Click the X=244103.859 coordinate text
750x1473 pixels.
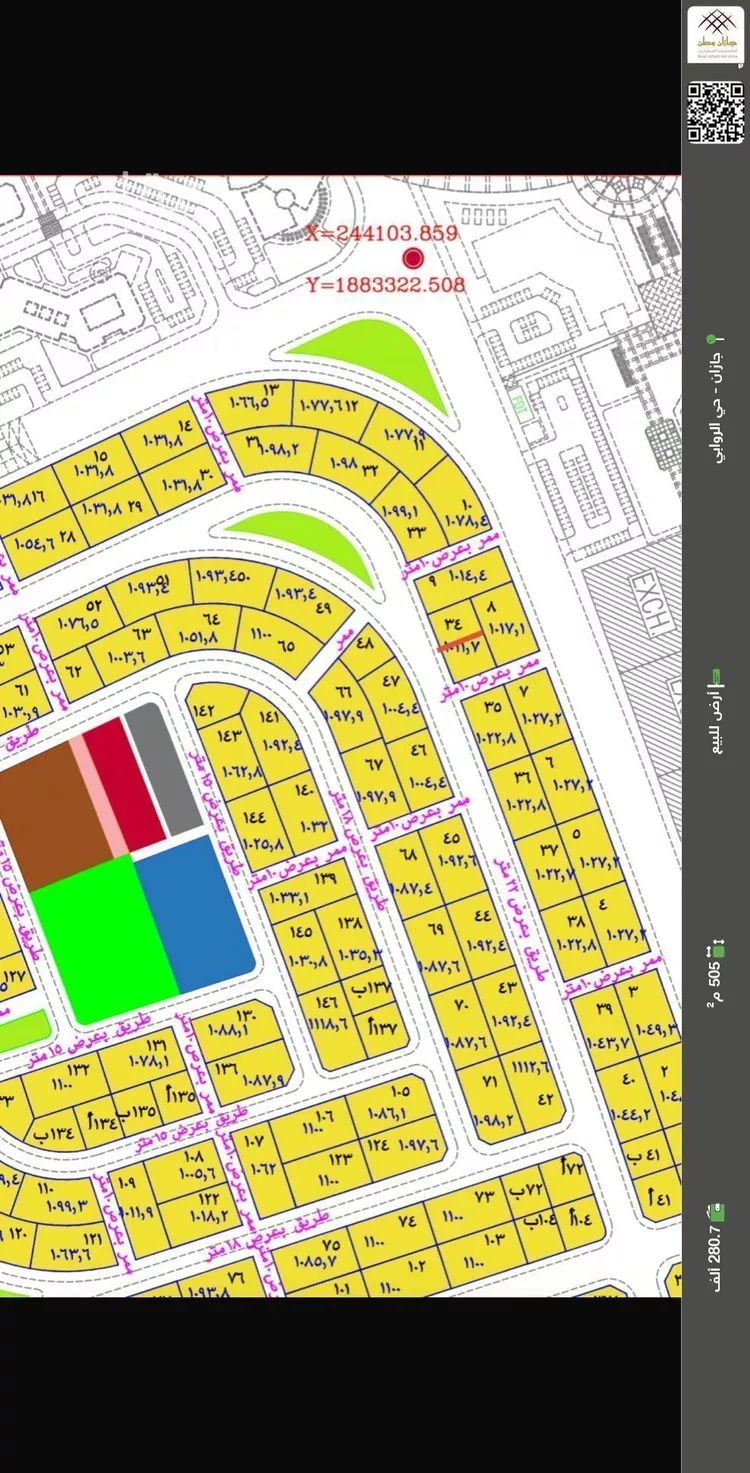[382, 233]
